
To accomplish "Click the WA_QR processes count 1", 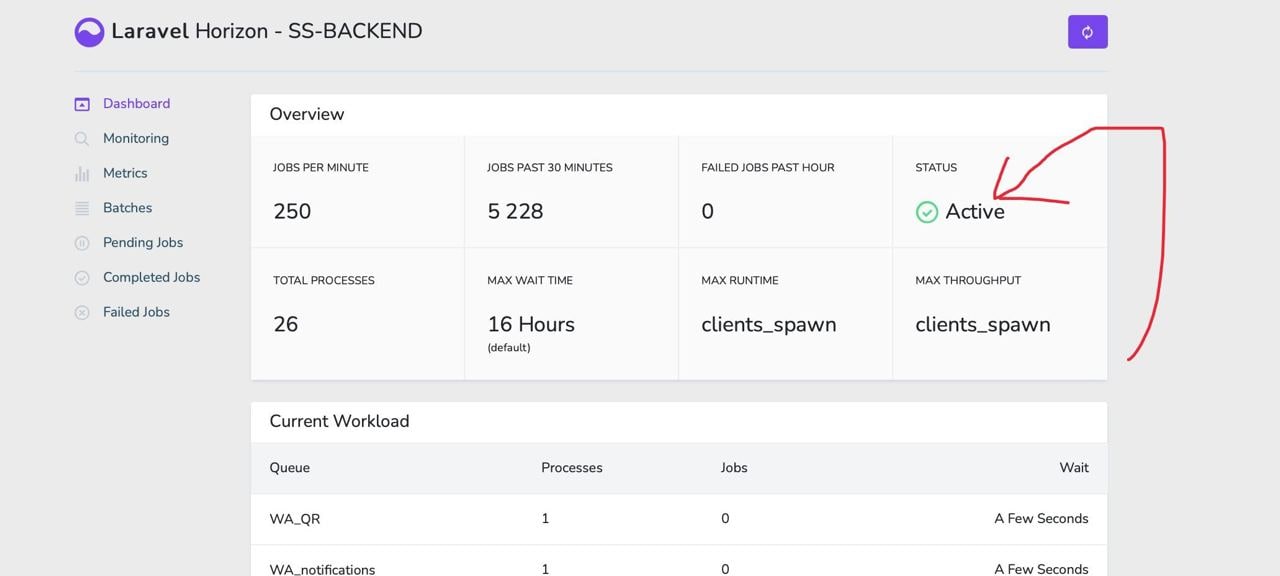I will (x=545, y=518).
